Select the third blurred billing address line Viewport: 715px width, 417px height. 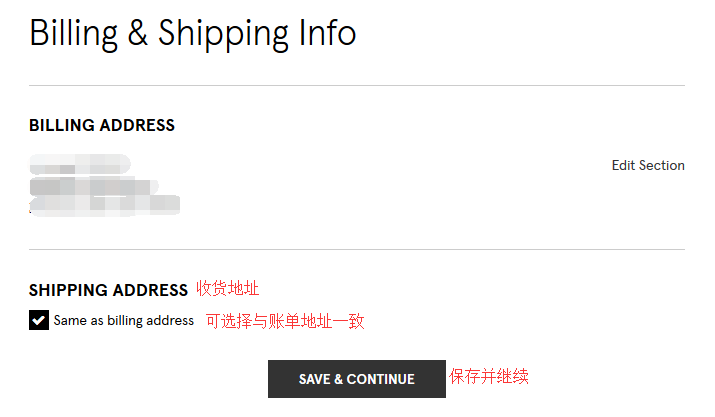click(105, 204)
